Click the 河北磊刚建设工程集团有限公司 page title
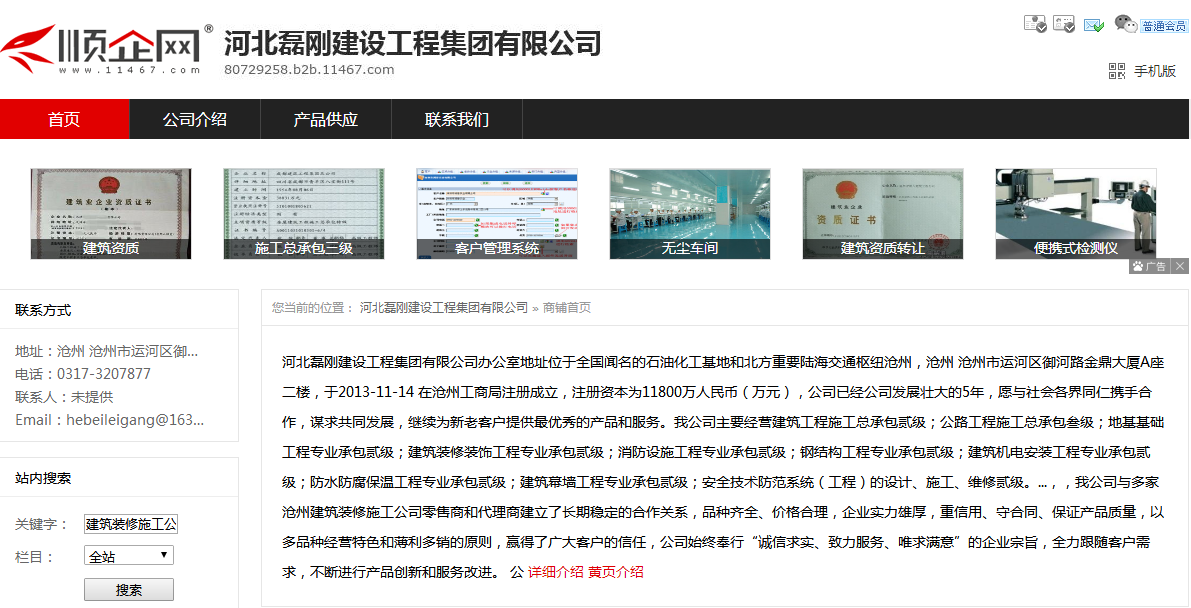 pos(412,43)
